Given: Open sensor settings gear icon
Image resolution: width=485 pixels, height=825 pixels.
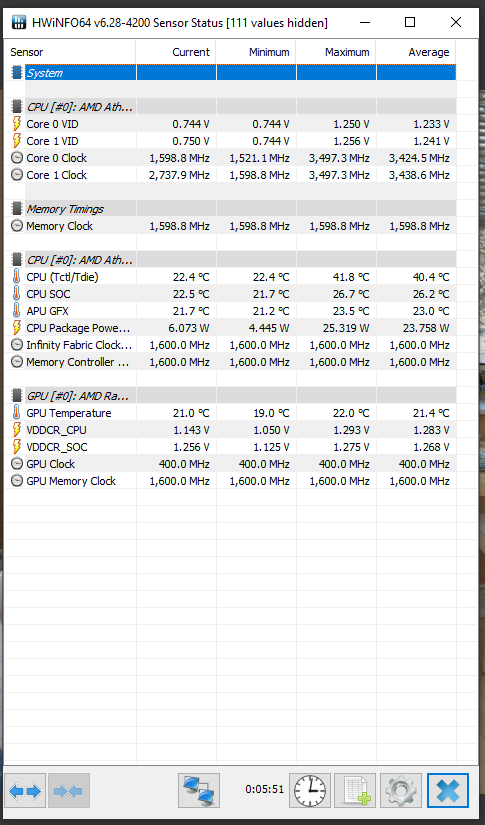Looking at the screenshot, I should 401,790.
